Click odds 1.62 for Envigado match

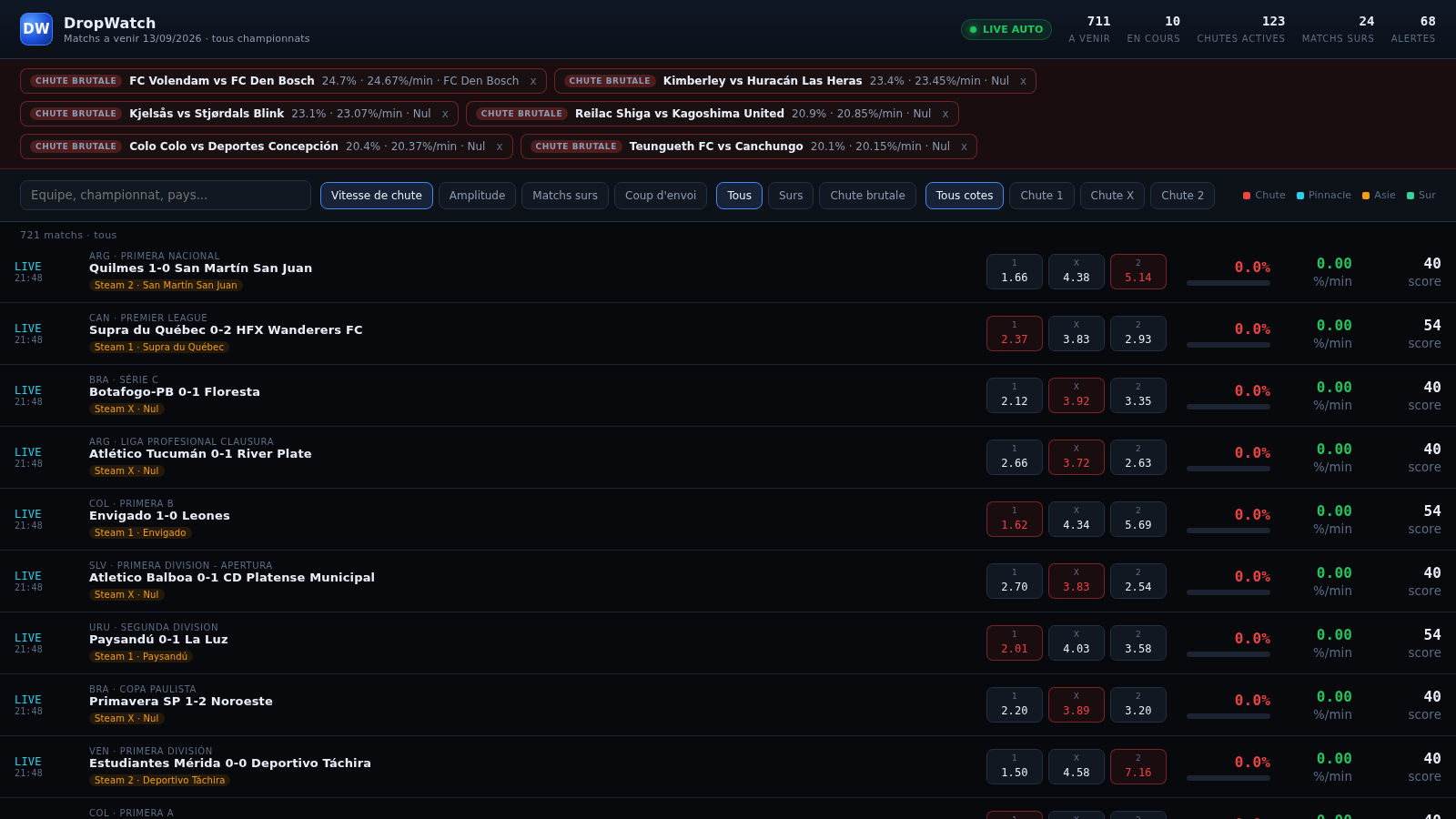[x=1015, y=520]
